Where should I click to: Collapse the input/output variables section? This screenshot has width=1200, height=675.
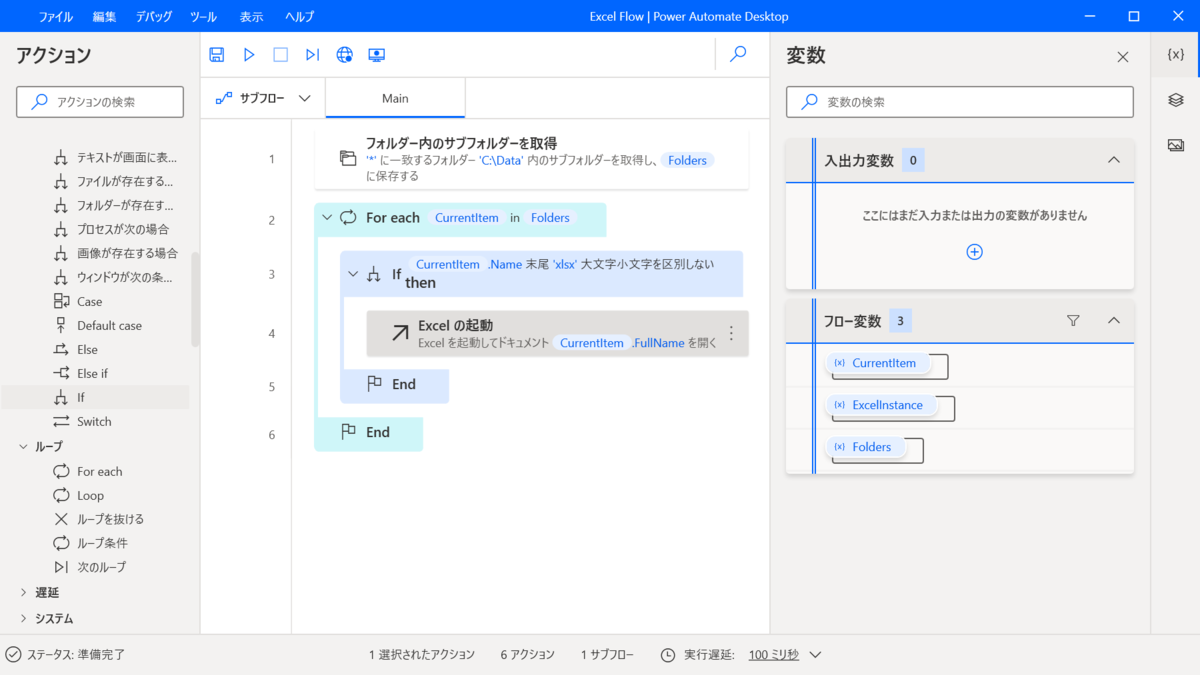point(1113,160)
